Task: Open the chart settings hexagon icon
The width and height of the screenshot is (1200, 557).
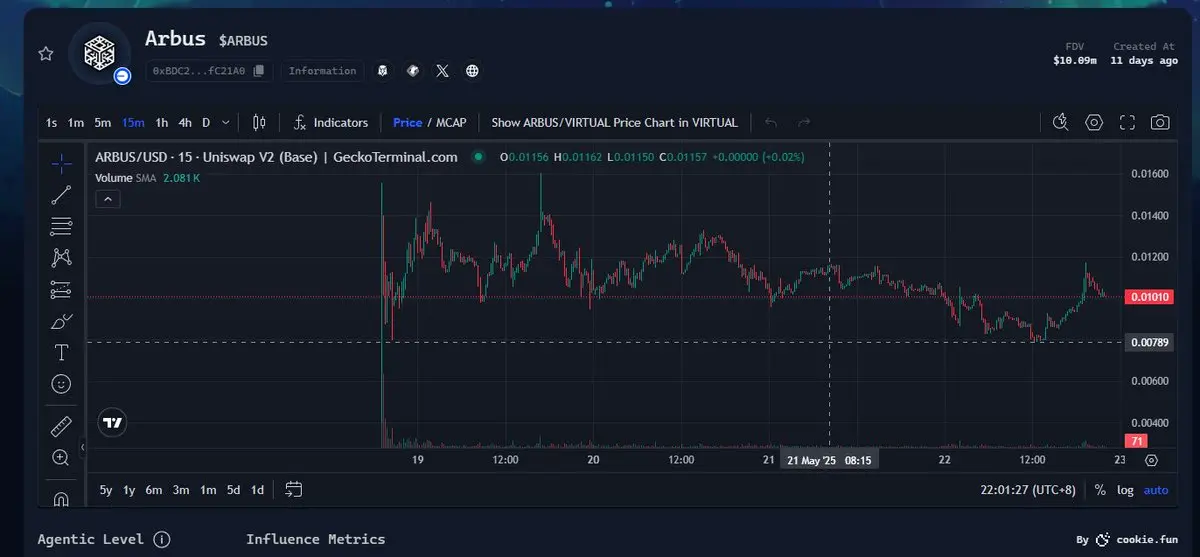Action: point(1094,123)
